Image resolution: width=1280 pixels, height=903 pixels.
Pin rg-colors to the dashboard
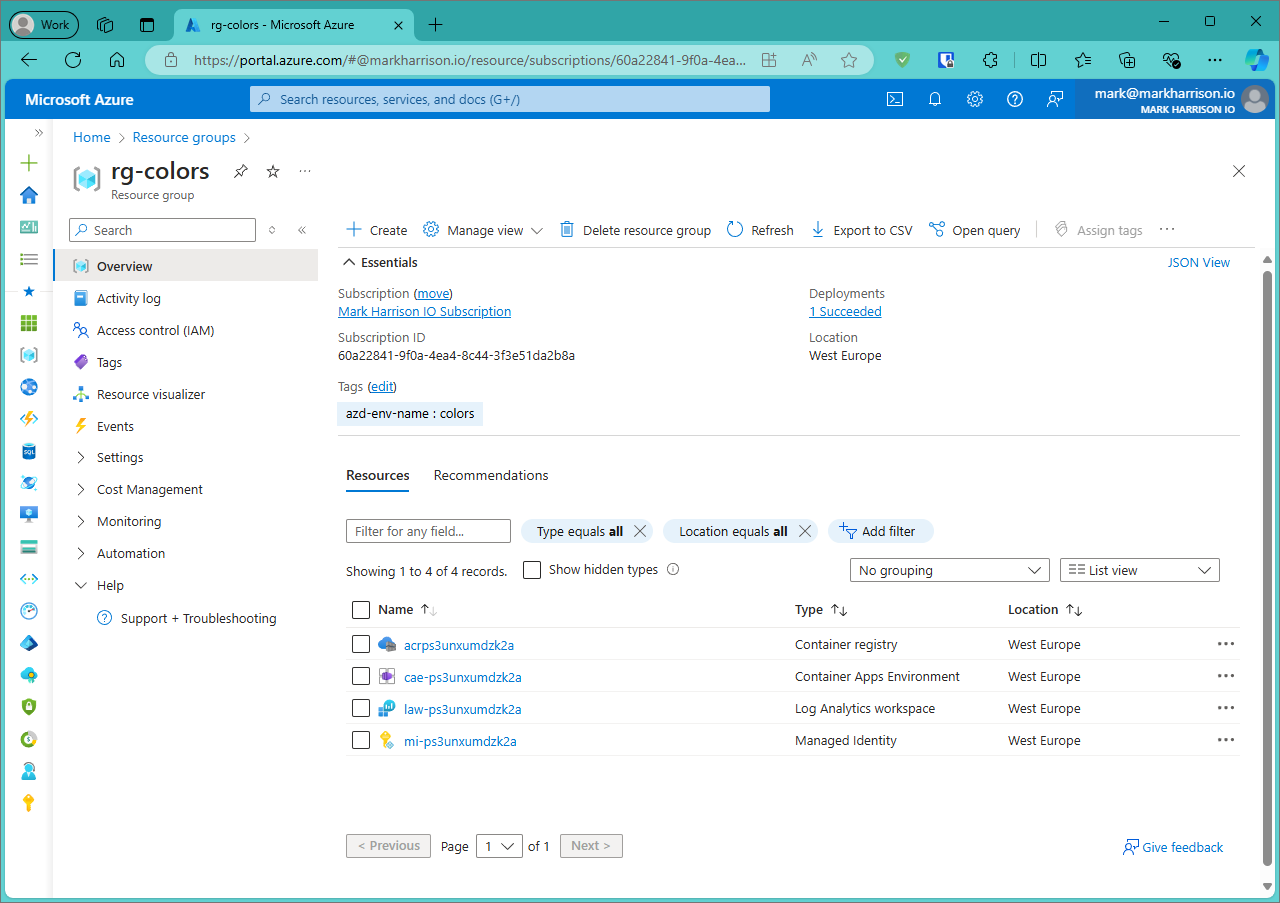point(241,172)
